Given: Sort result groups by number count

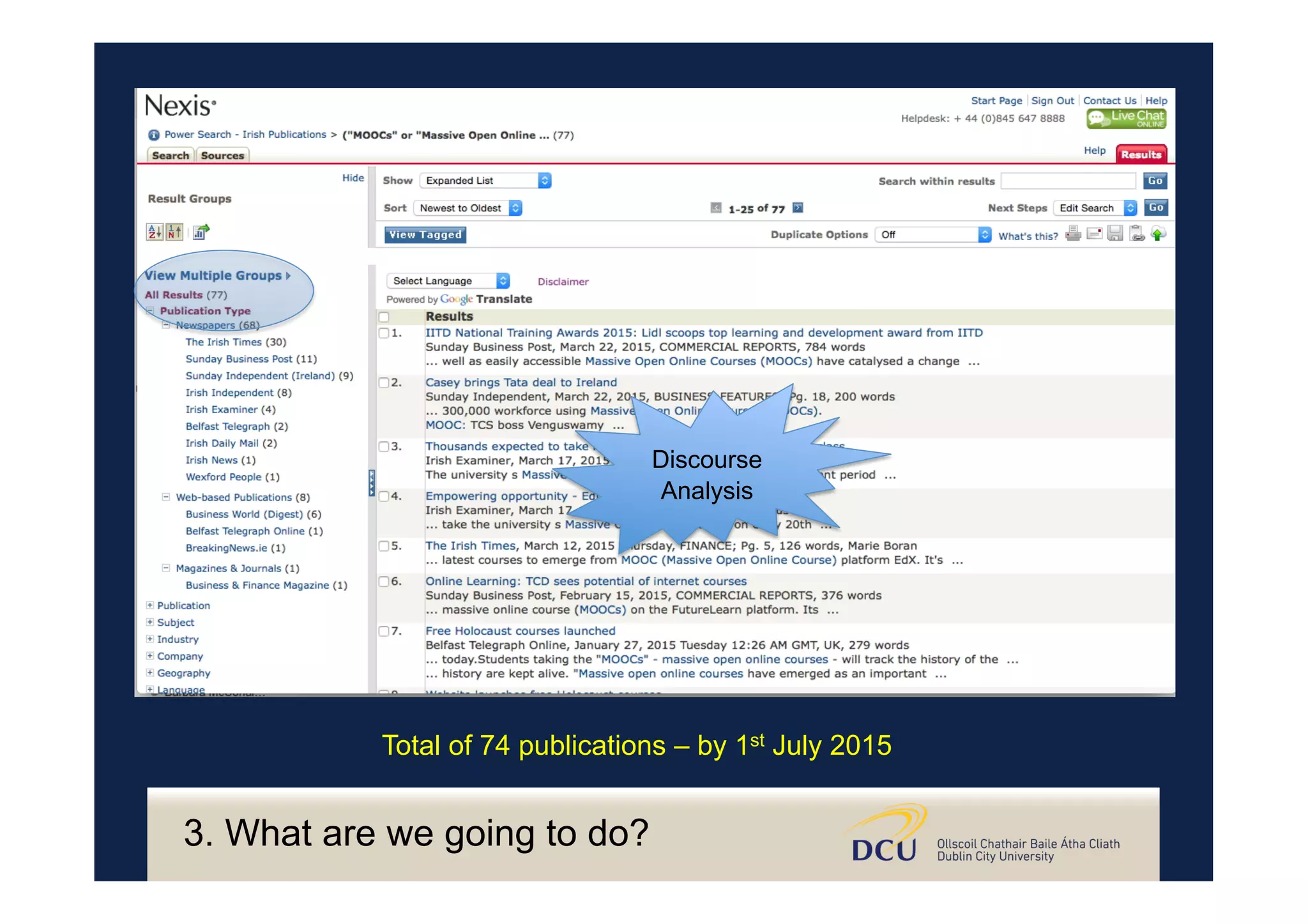Looking at the screenshot, I should click(175, 232).
